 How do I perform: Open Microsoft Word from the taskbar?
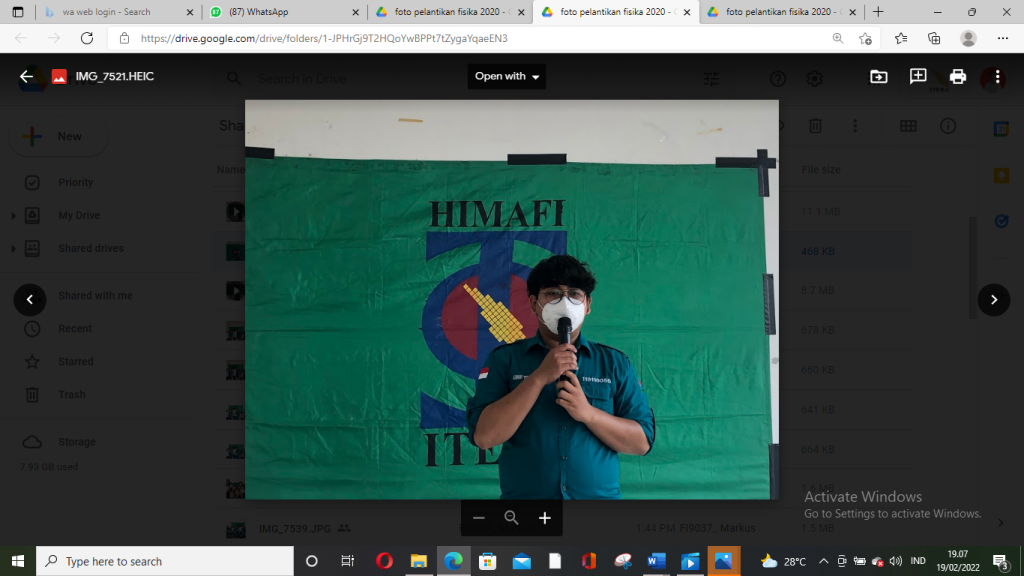tap(656, 561)
